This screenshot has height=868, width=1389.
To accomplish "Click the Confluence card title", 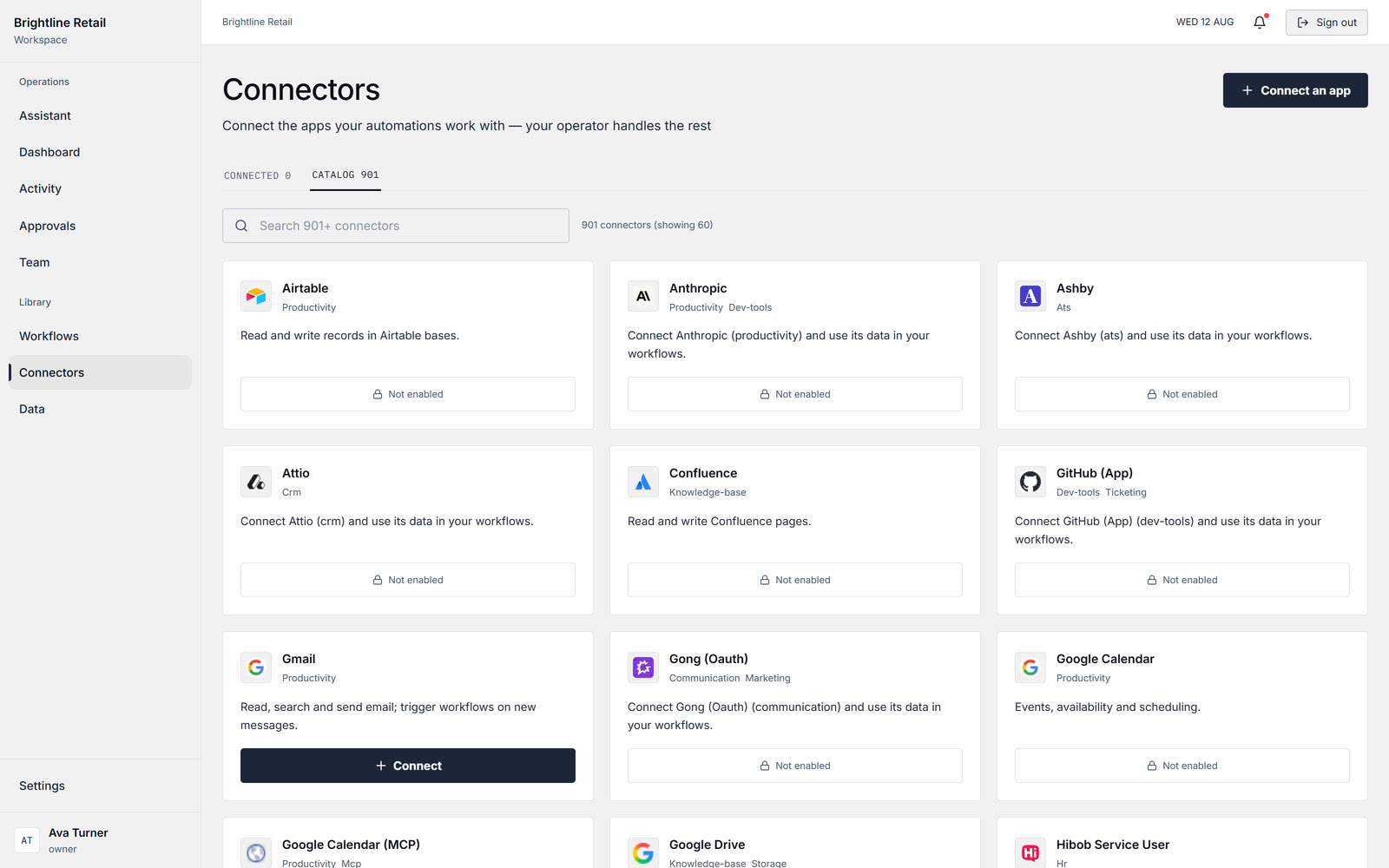I will pos(703,473).
